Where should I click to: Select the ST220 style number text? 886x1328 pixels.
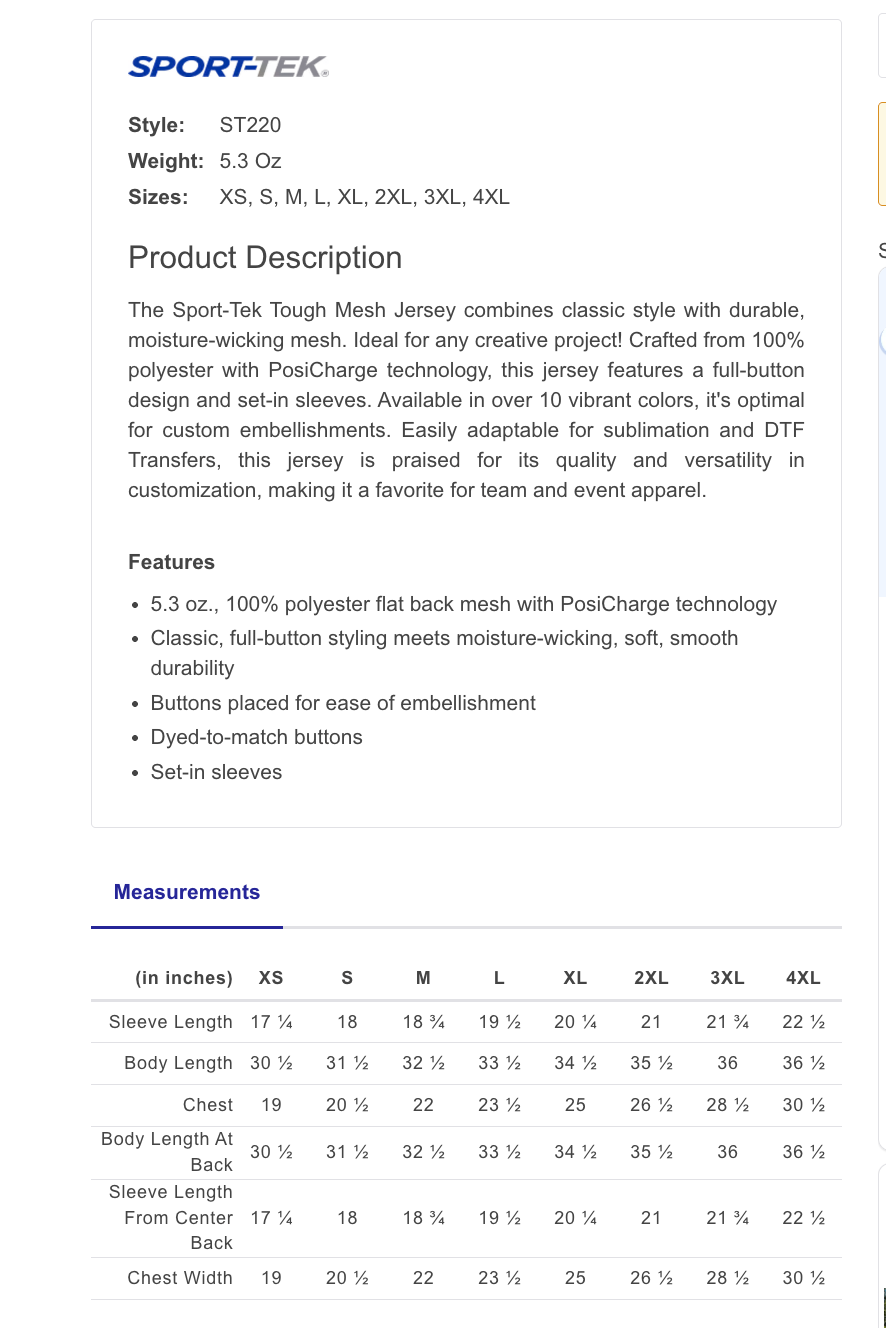coord(251,125)
